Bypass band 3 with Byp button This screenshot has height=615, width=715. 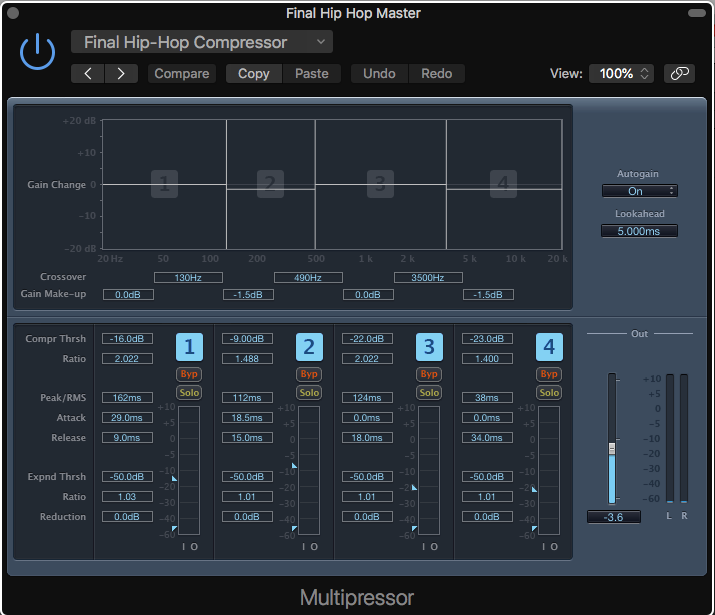coord(429,374)
